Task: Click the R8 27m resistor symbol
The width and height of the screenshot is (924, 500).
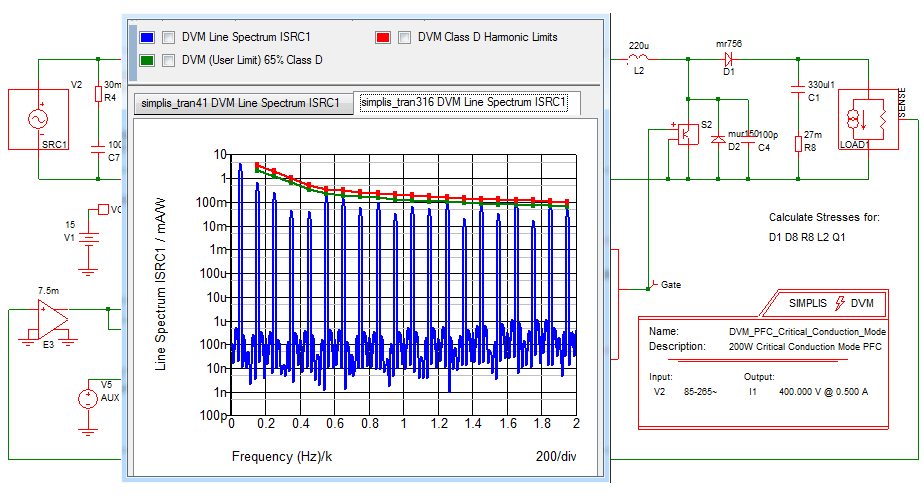Action: (797, 145)
